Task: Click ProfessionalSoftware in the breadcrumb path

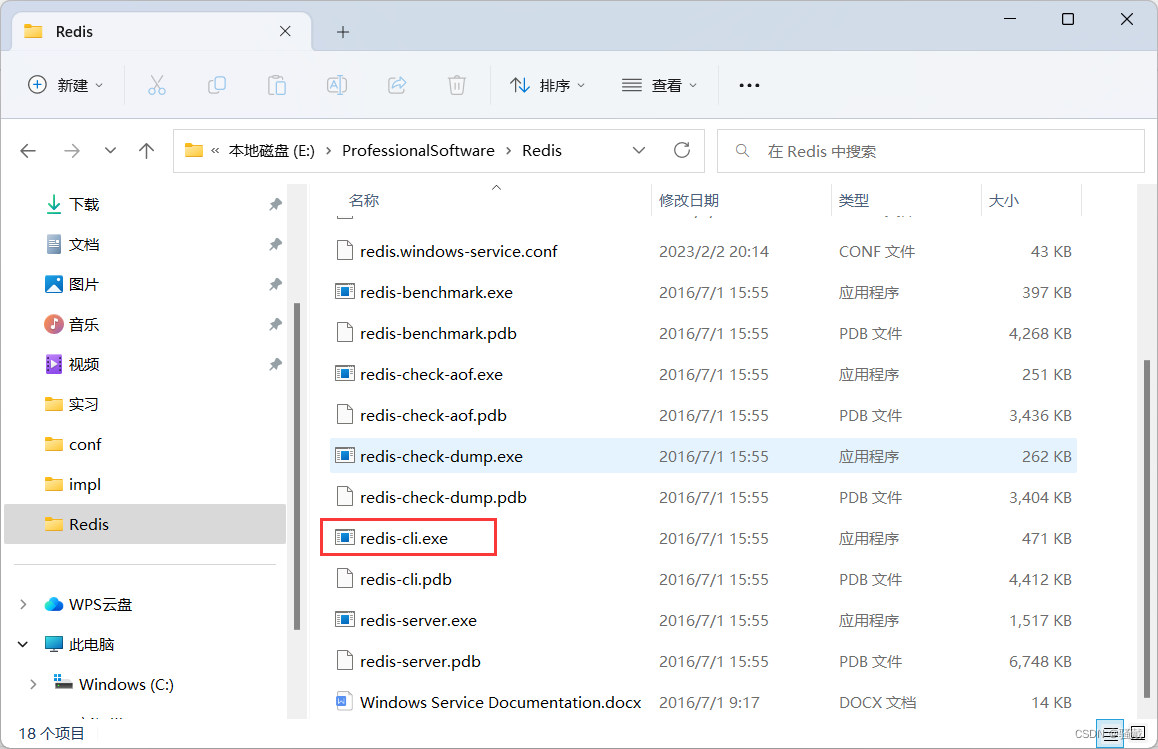Action: click(418, 151)
